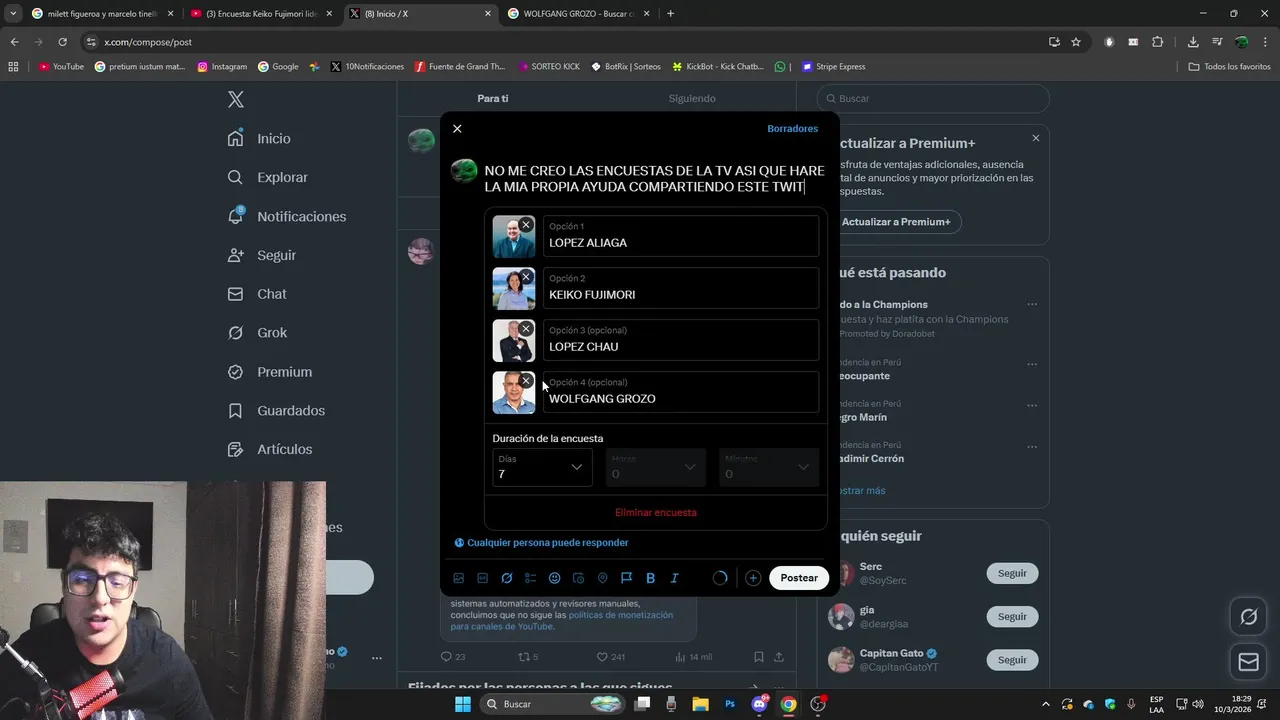Image resolution: width=1280 pixels, height=720 pixels.
Task: Open Stripe Express bookmark
Action: click(x=833, y=67)
